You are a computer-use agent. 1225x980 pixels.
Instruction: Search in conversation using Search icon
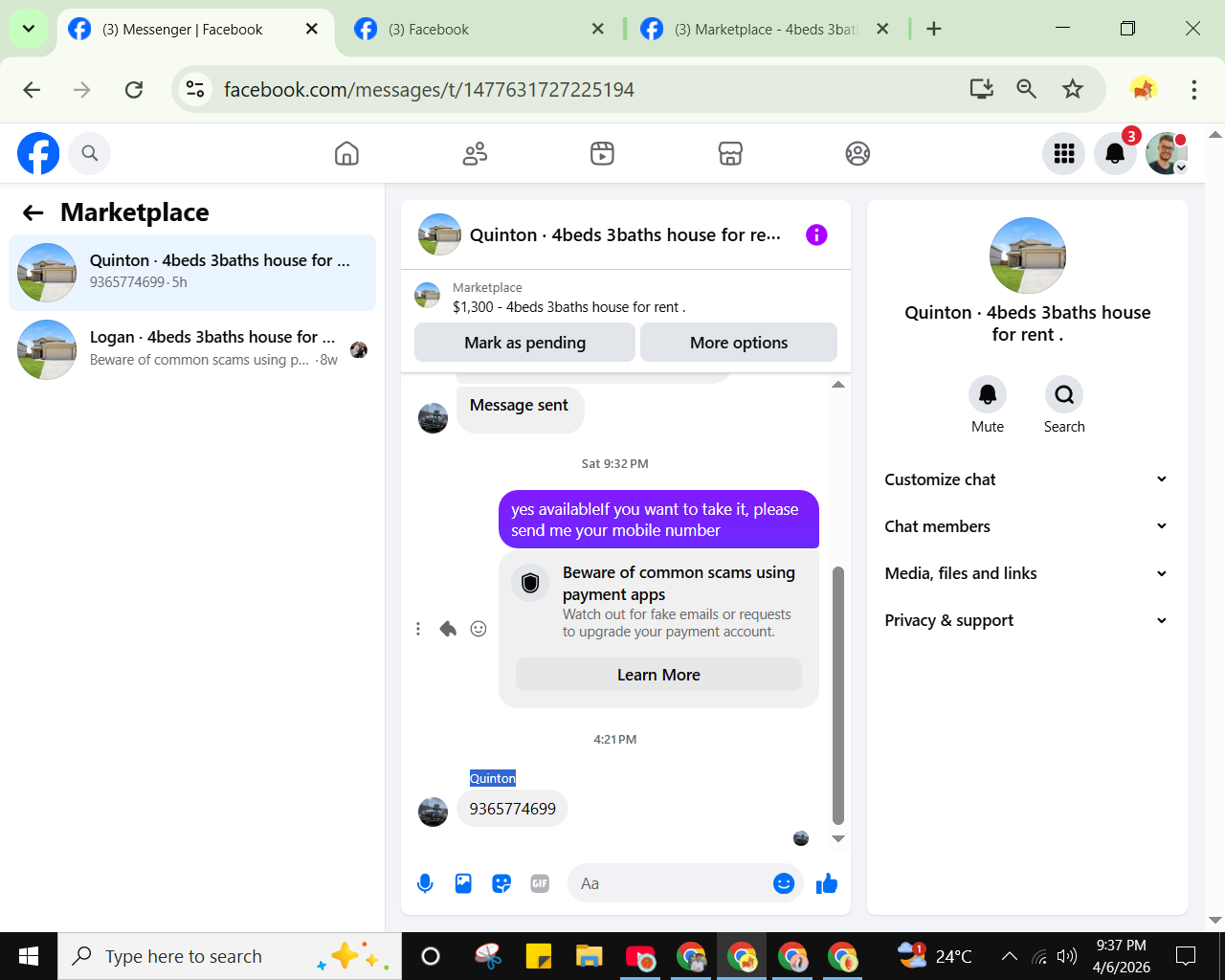pyautogui.click(x=1064, y=394)
